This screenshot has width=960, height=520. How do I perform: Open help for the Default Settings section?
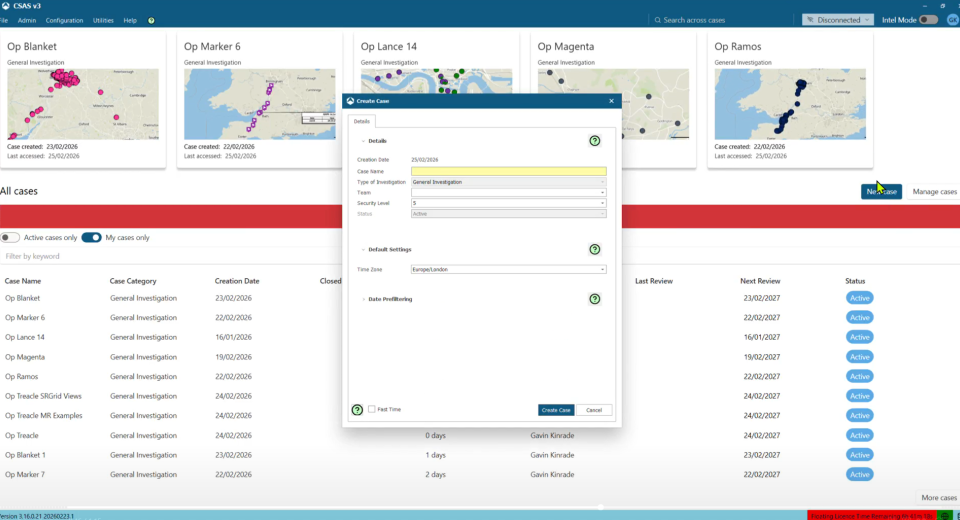pos(595,249)
